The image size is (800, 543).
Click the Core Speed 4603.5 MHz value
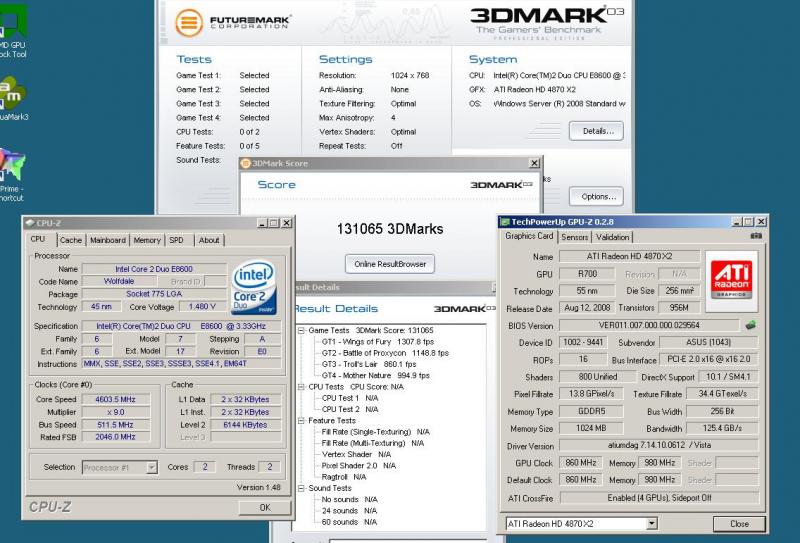(115, 399)
